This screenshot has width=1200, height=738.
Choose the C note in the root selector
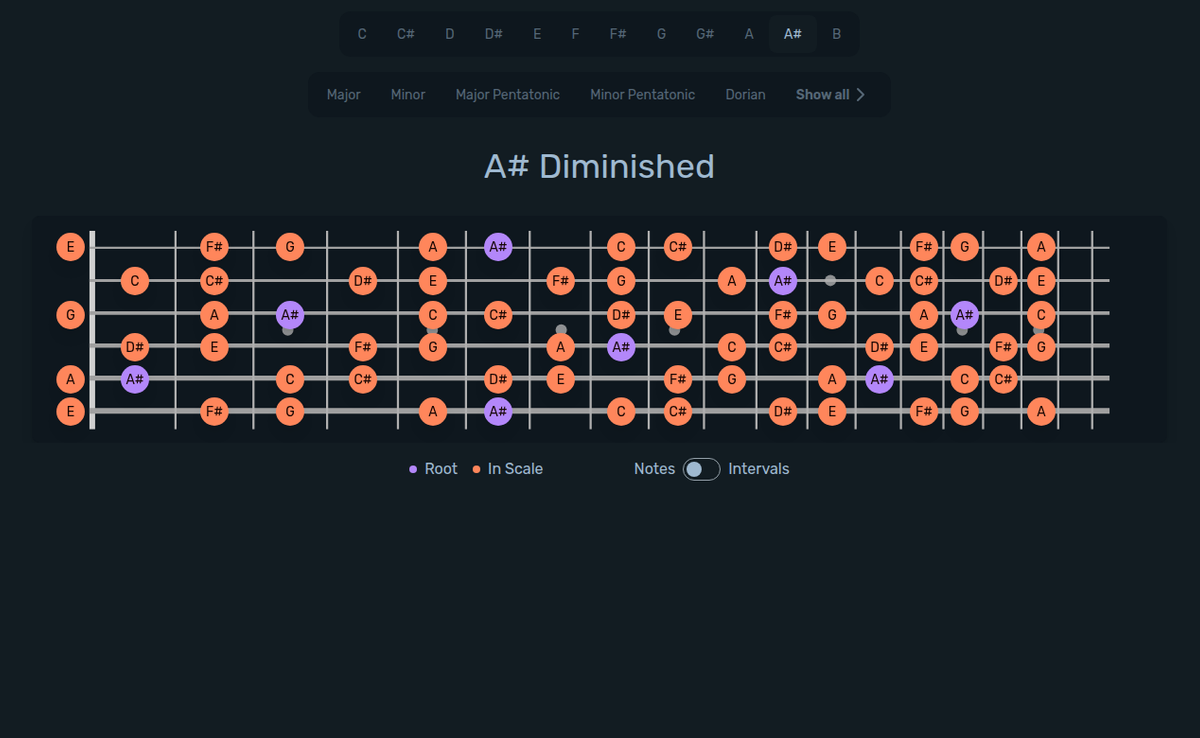point(362,33)
